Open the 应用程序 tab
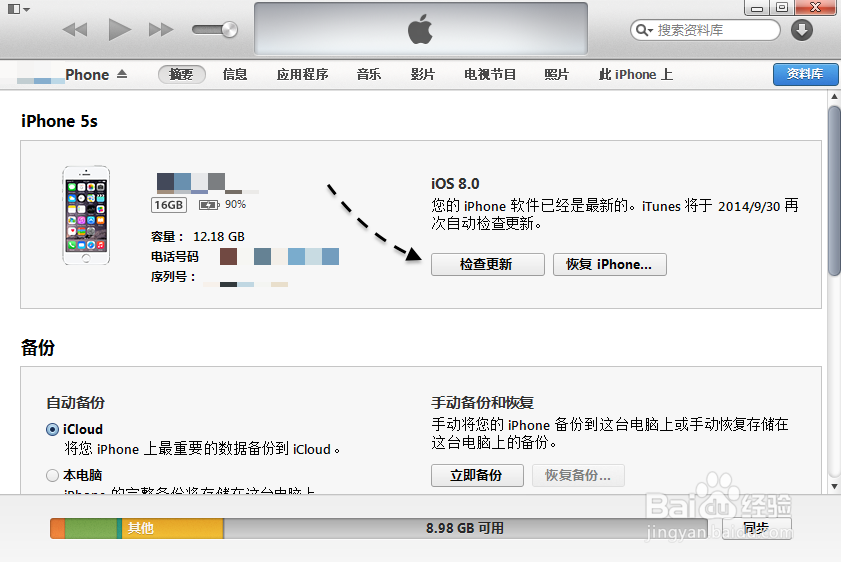This screenshot has width=841, height=562. pos(302,75)
